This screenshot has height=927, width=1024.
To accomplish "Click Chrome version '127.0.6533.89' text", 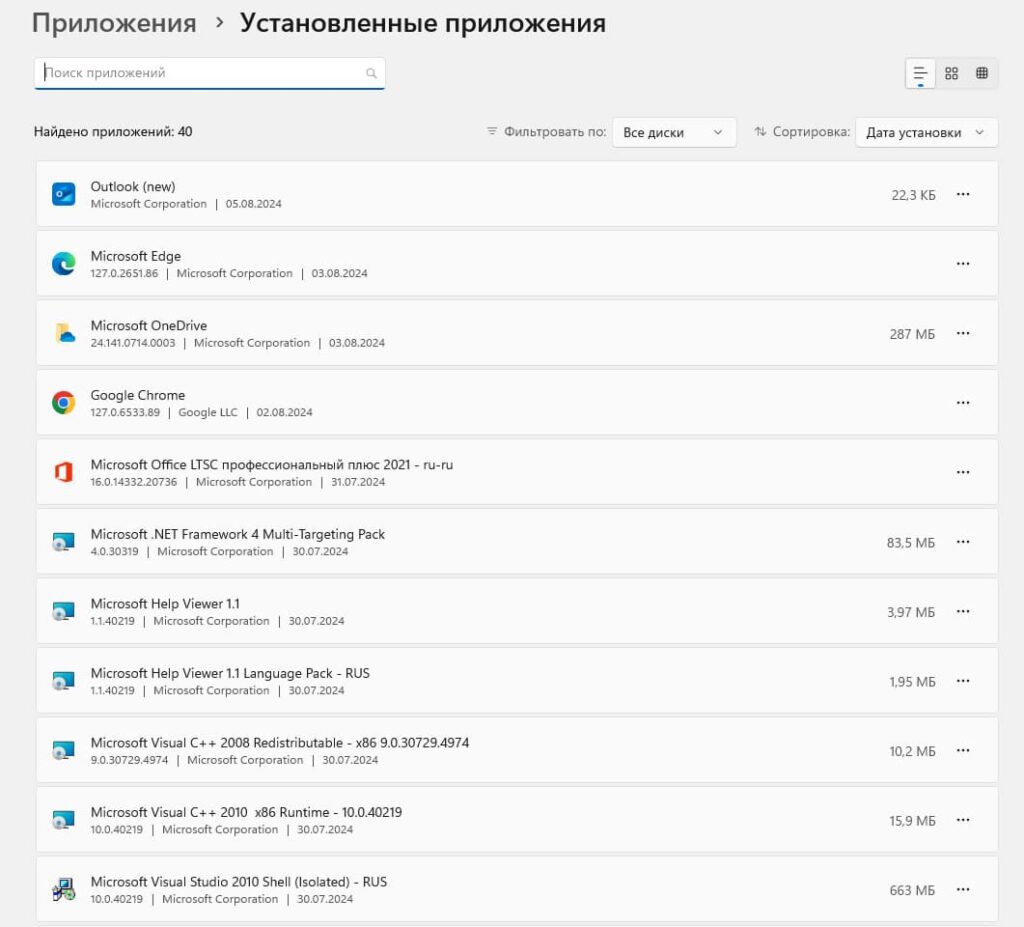I will point(125,412).
